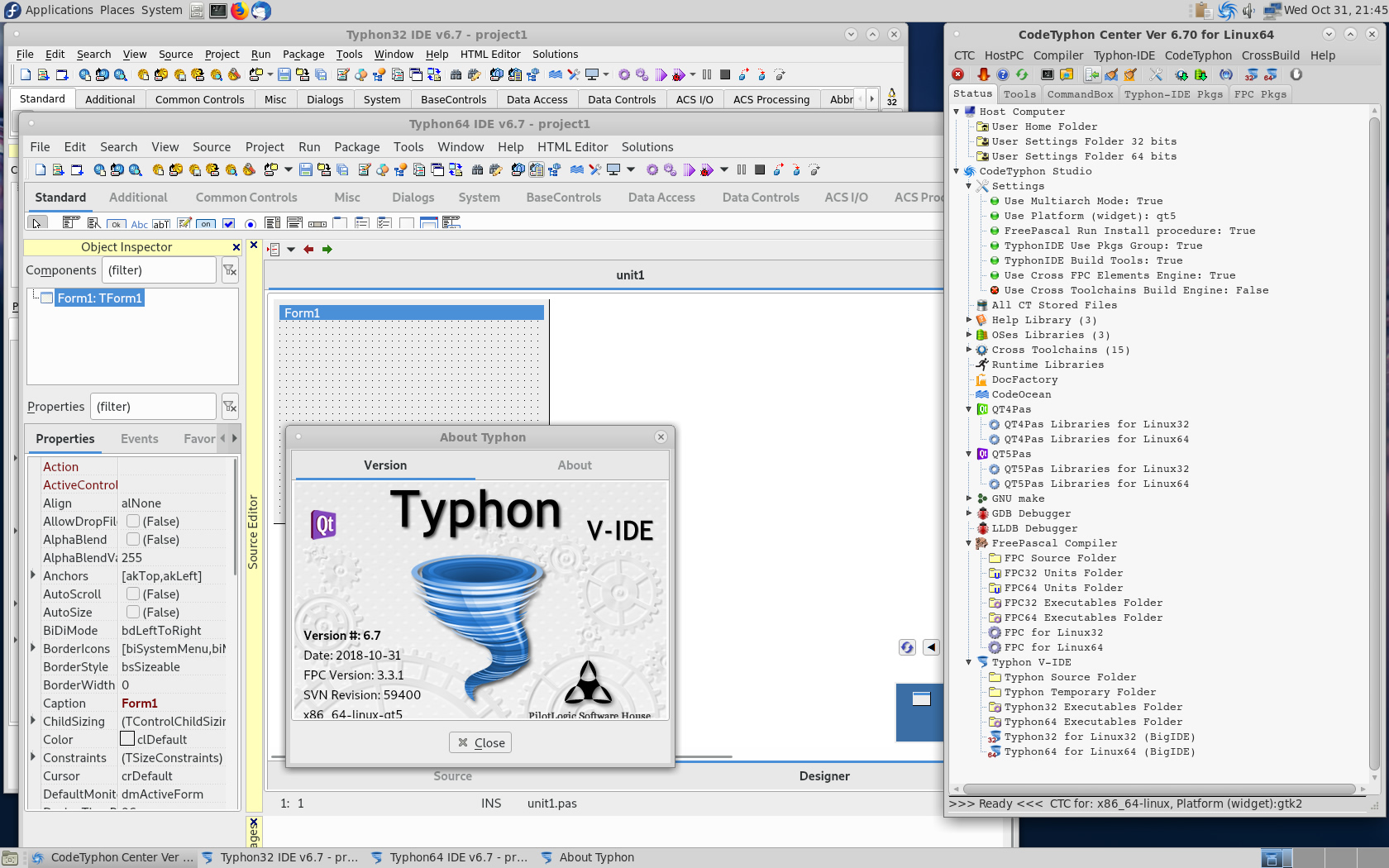
Task: Choose the red stop icon in CodeTyphon Center
Action: [x=958, y=74]
